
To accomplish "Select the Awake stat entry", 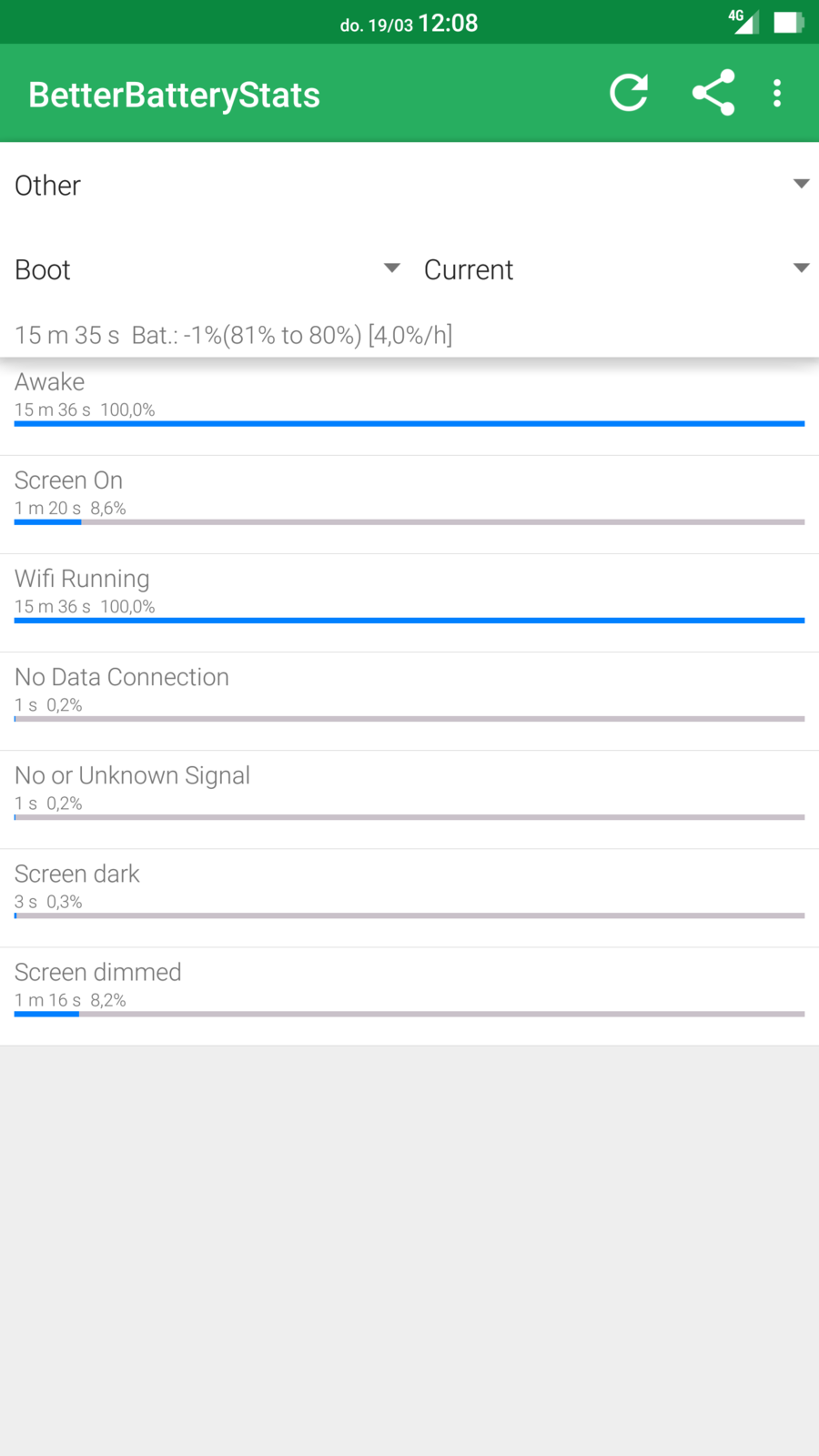I will click(x=409, y=394).
